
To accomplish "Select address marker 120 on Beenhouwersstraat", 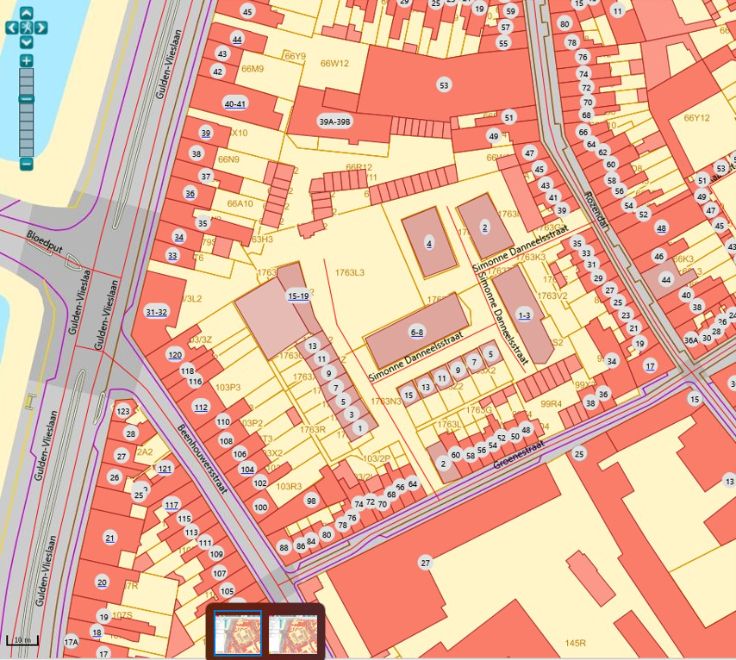I will tap(175, 355).
